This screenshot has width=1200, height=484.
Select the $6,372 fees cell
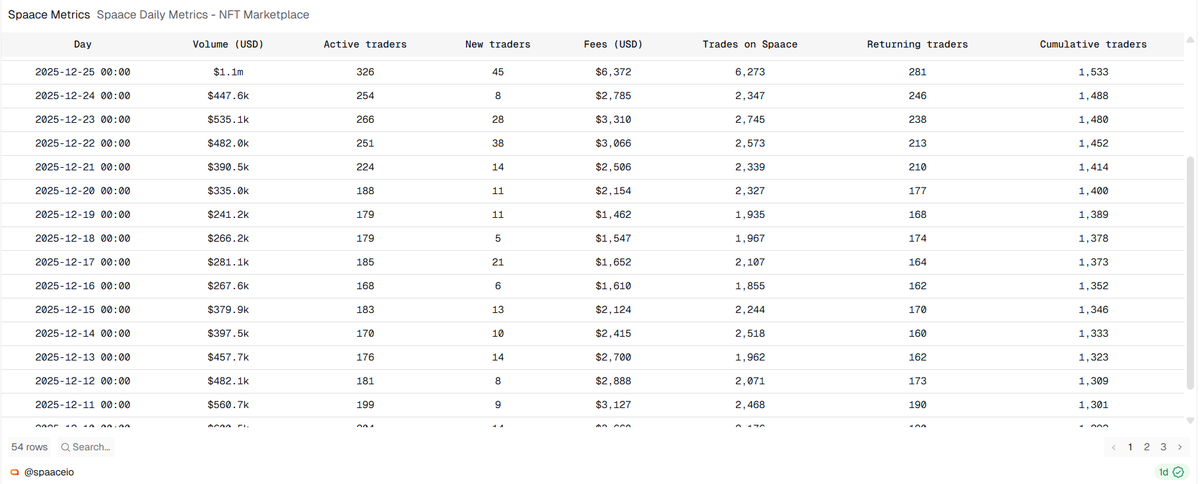tap(613, 72)
